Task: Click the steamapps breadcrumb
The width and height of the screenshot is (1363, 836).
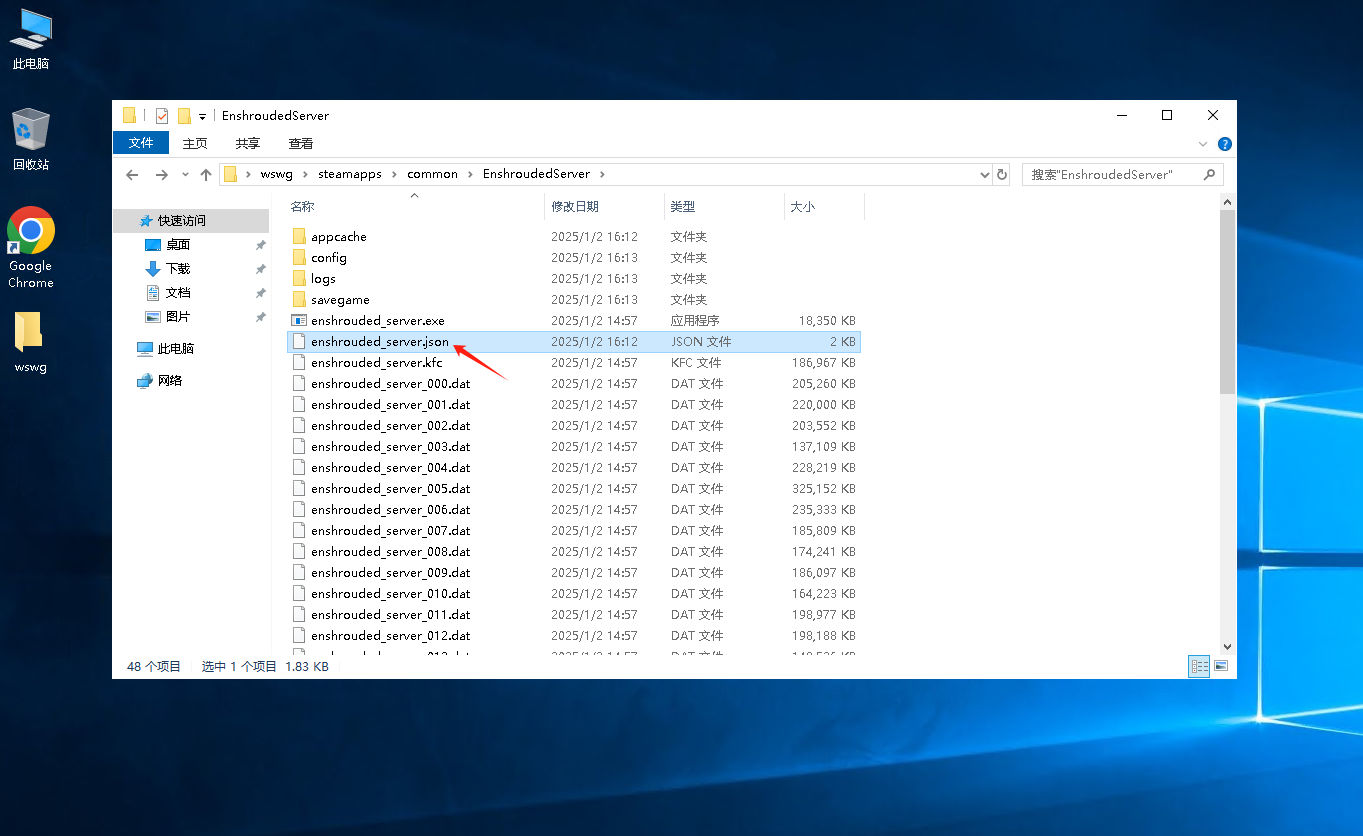Action: (350, 174)
